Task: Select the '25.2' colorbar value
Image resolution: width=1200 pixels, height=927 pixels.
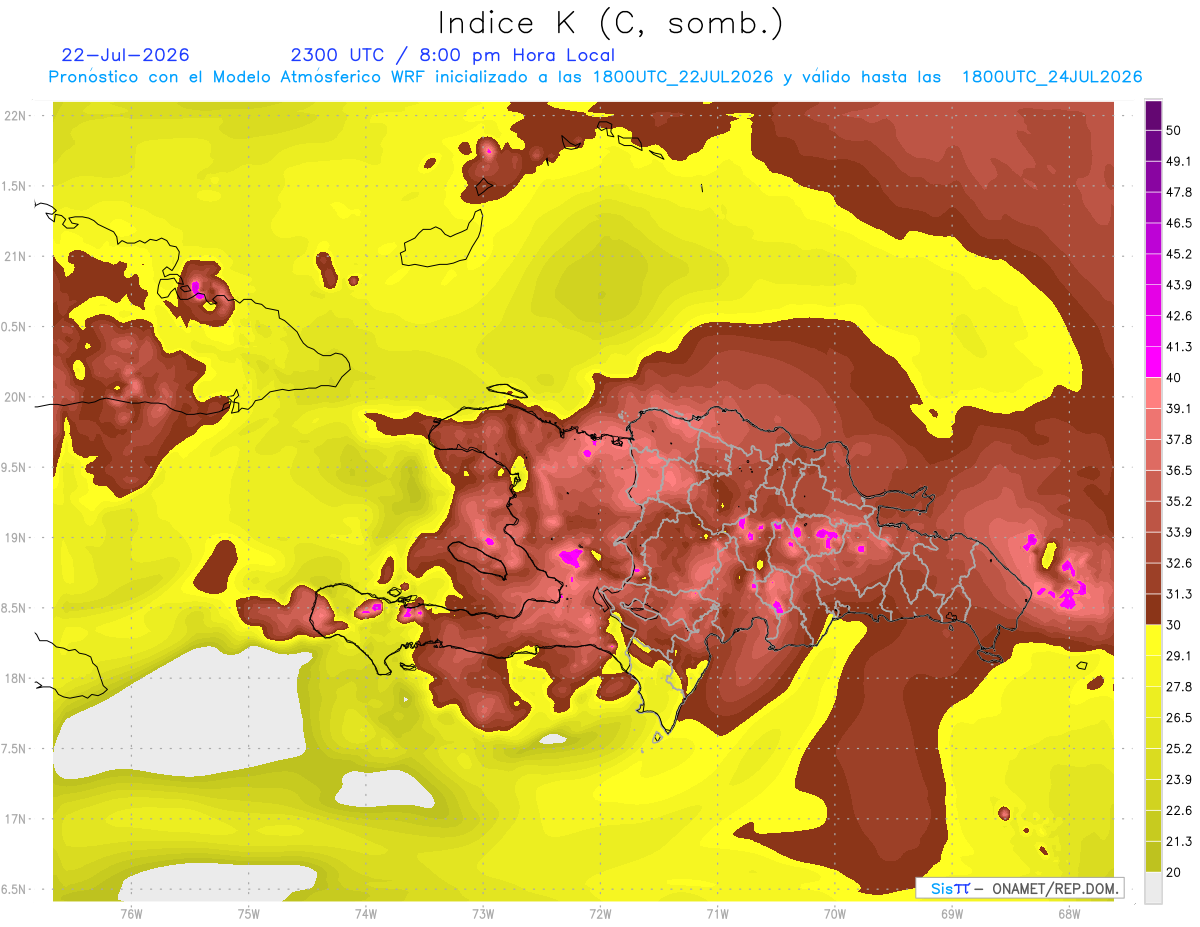Action: tap(1179, 749)
